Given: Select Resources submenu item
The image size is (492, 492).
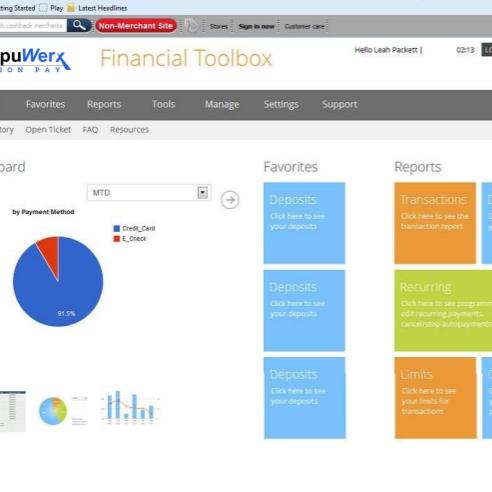Looking at the screenshot, I should coord(129,130).
